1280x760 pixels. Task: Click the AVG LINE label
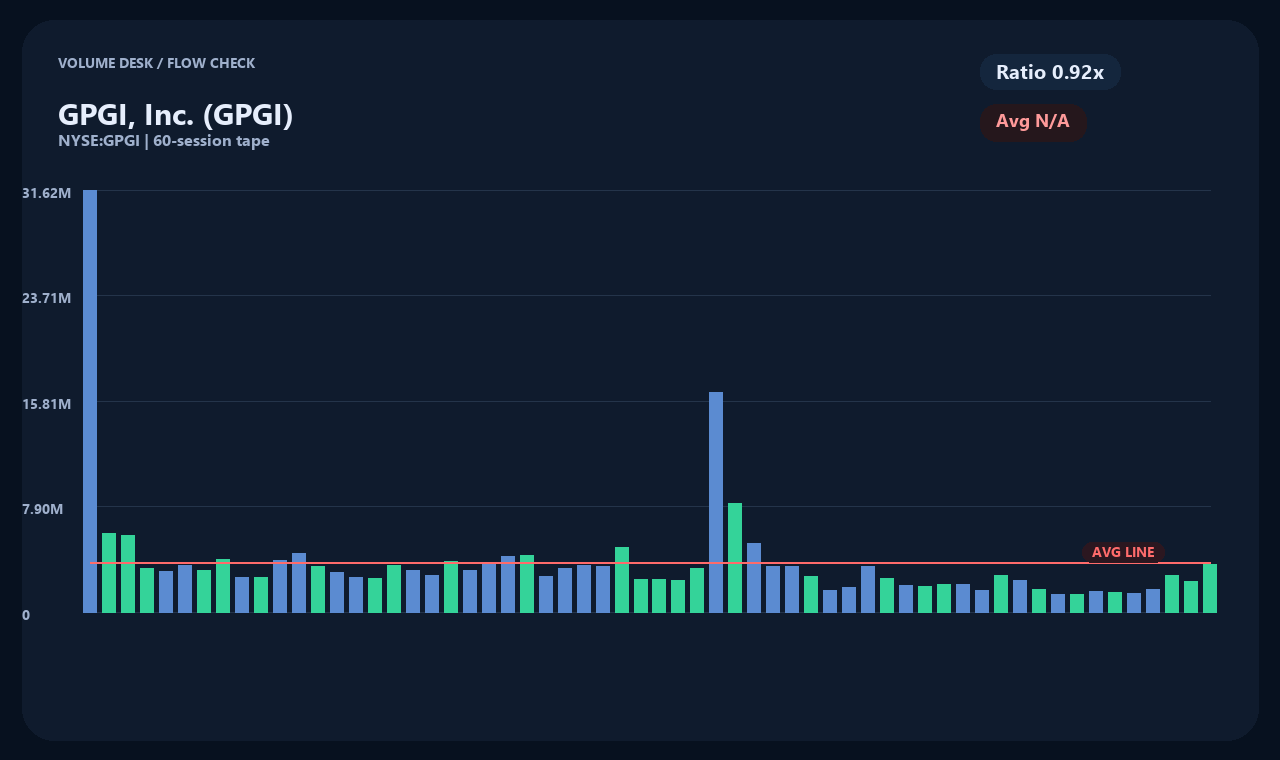click(x=1123, y=552)
